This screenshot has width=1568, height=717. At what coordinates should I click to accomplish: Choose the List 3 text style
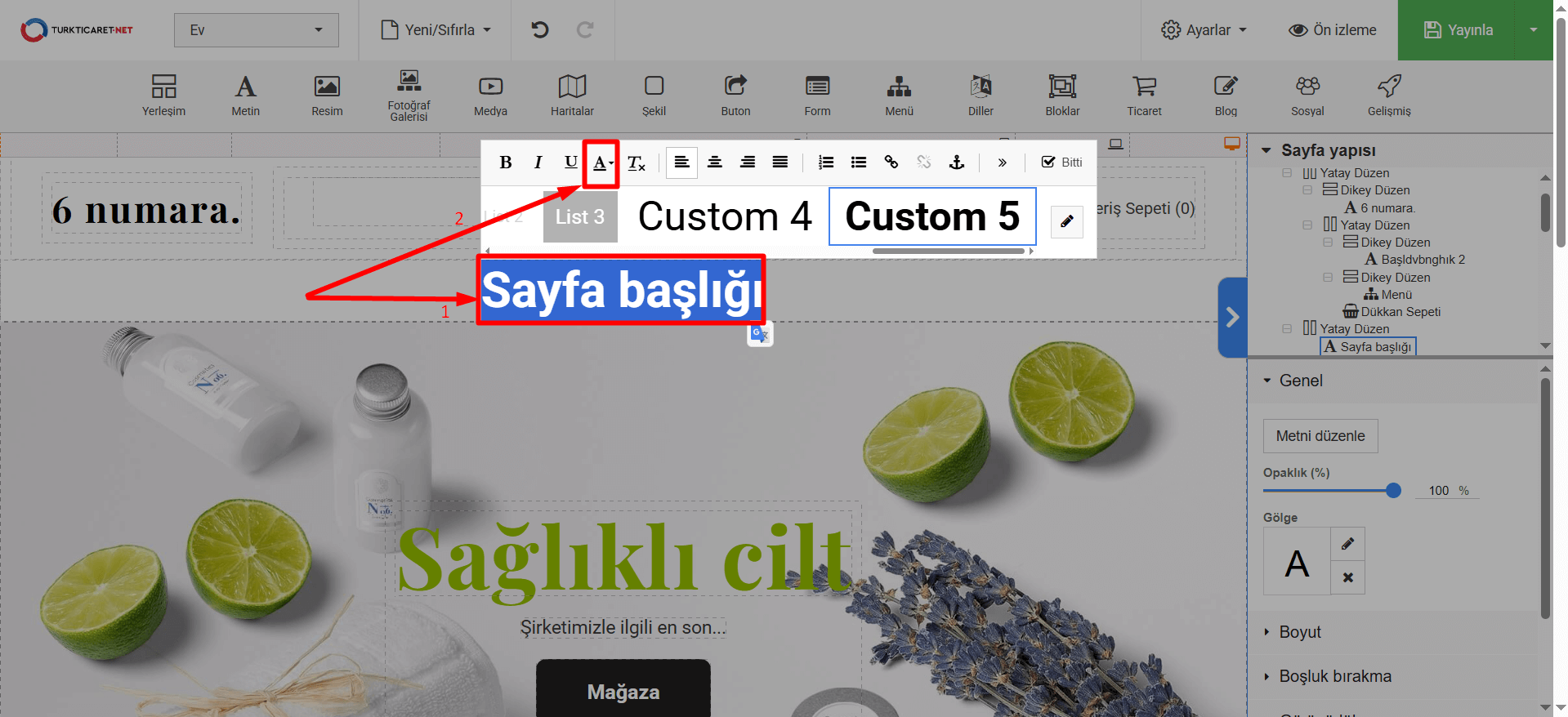tap(580, 216)
